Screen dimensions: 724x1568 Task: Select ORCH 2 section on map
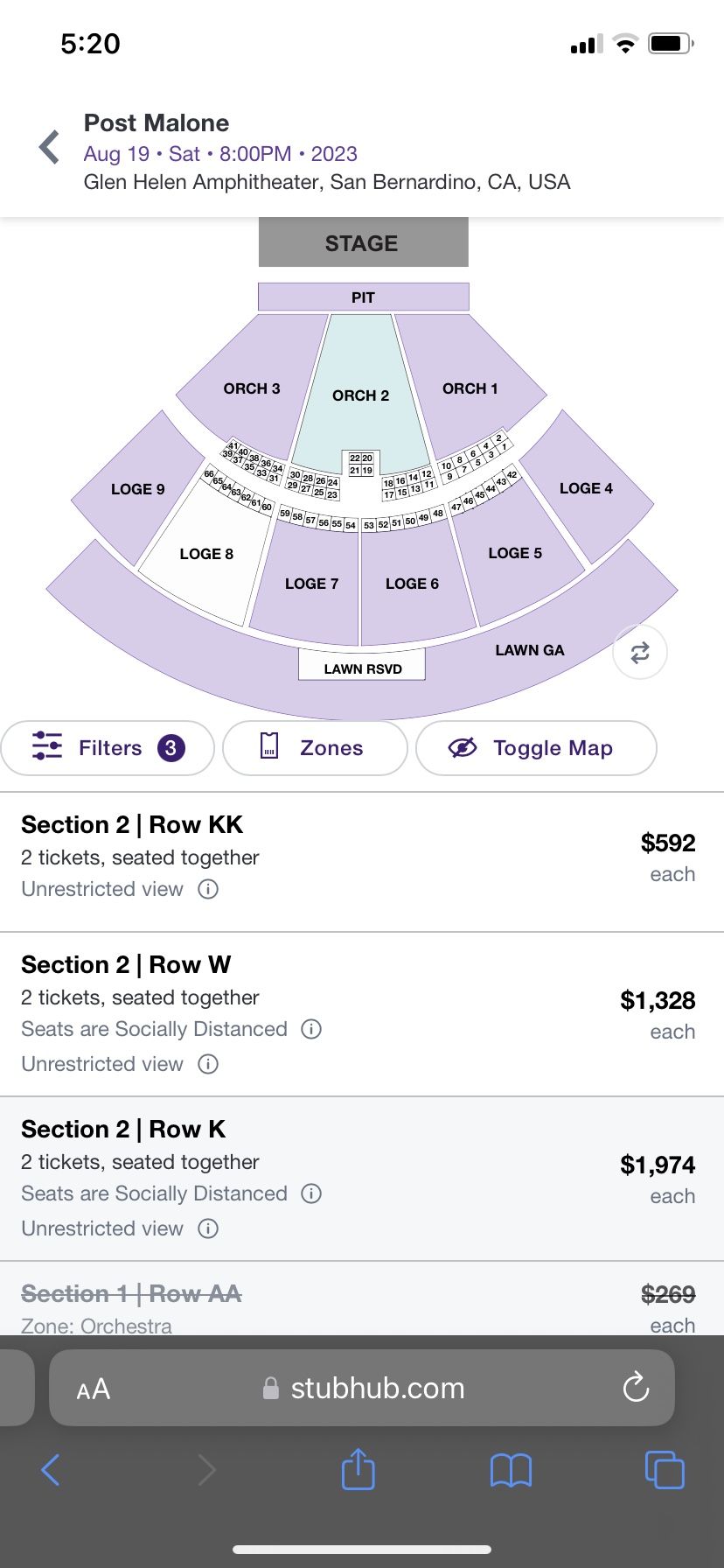pos(359,395)
